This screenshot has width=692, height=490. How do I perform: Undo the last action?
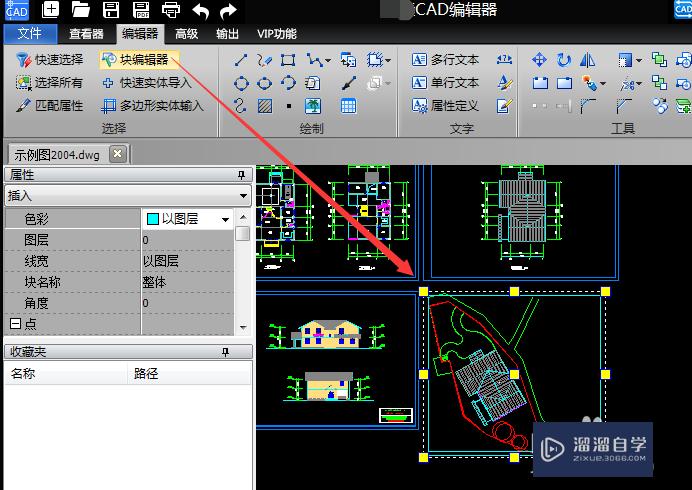(x=201, y=11)
